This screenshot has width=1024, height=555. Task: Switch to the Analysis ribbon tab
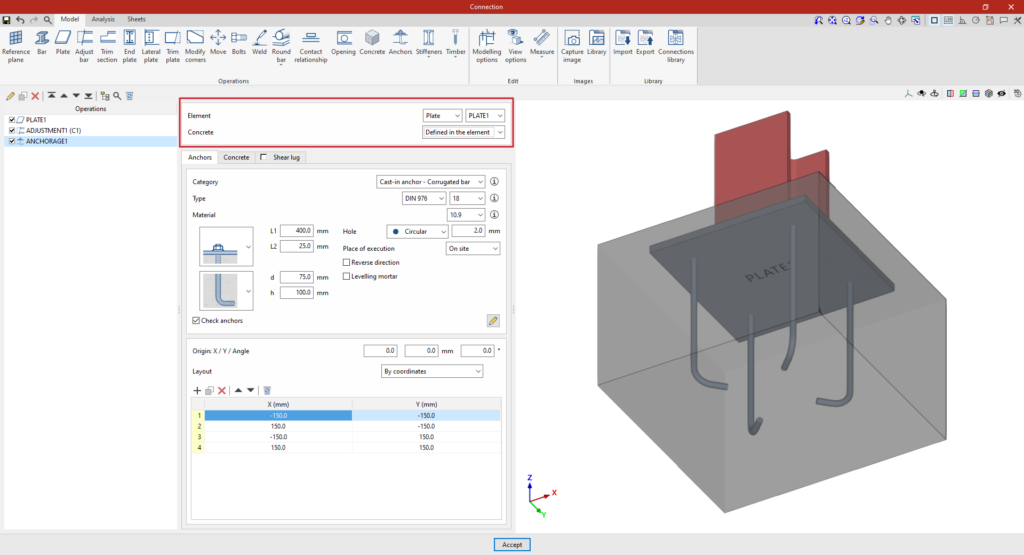point(102,19)
